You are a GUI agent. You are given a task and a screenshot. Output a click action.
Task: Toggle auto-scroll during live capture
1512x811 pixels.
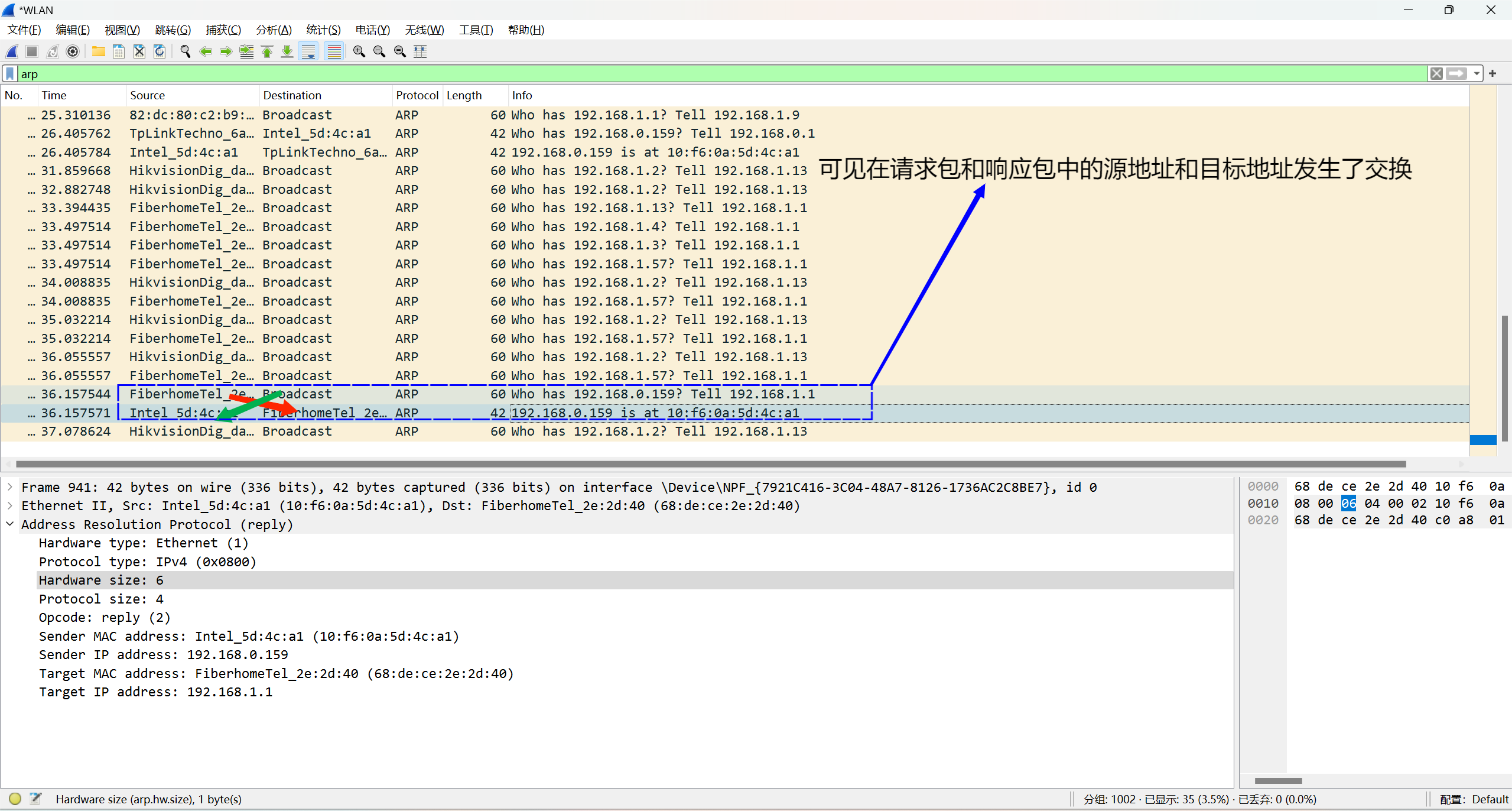[x=308, y=52]
